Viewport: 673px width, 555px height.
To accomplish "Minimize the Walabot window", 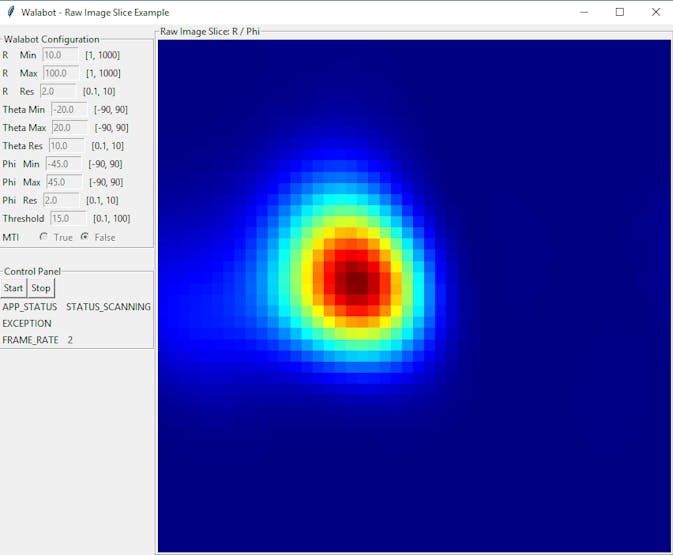I will [x=584, y=12].
